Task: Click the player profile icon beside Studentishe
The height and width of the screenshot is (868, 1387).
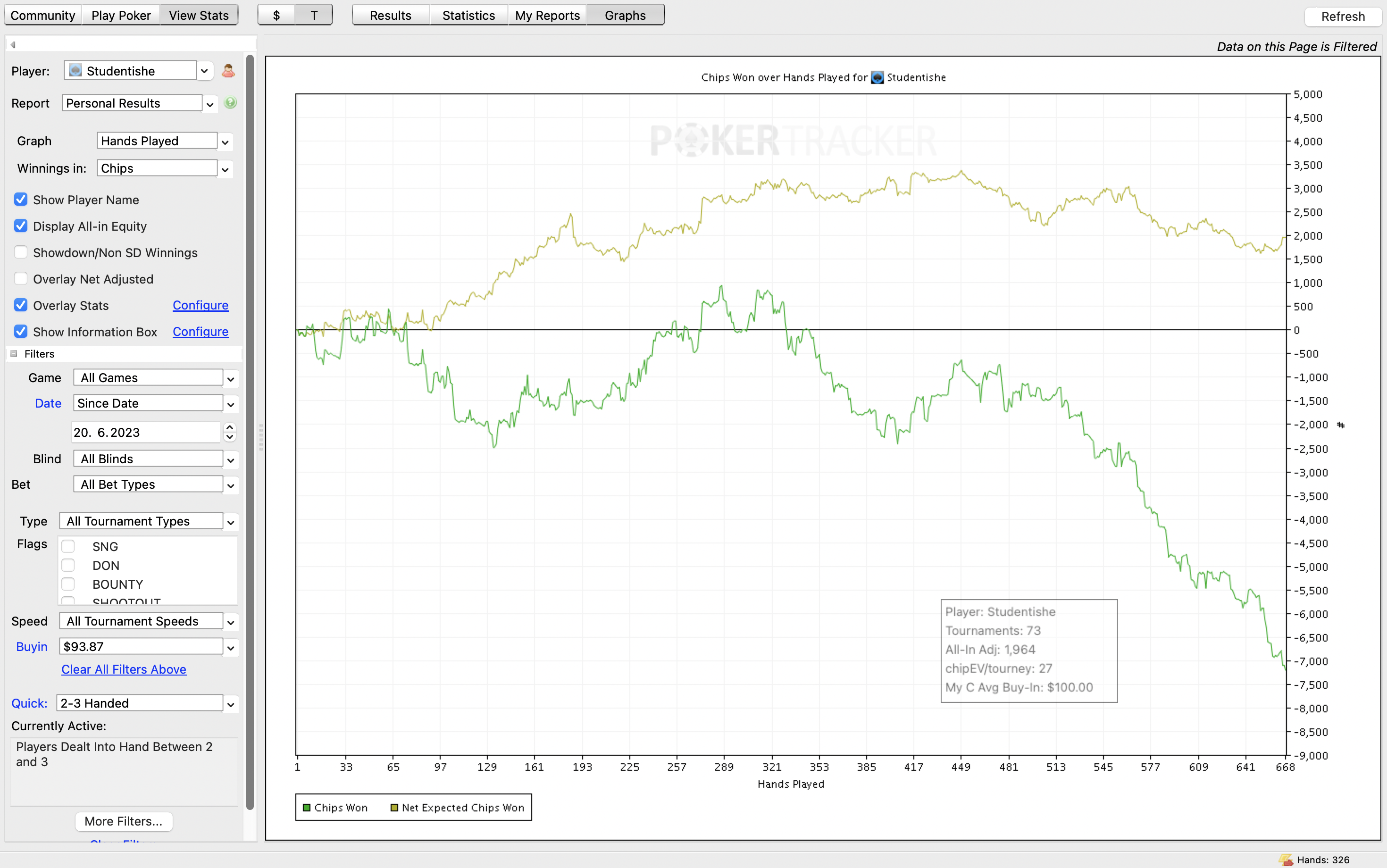Action: [x=228, y=71]
